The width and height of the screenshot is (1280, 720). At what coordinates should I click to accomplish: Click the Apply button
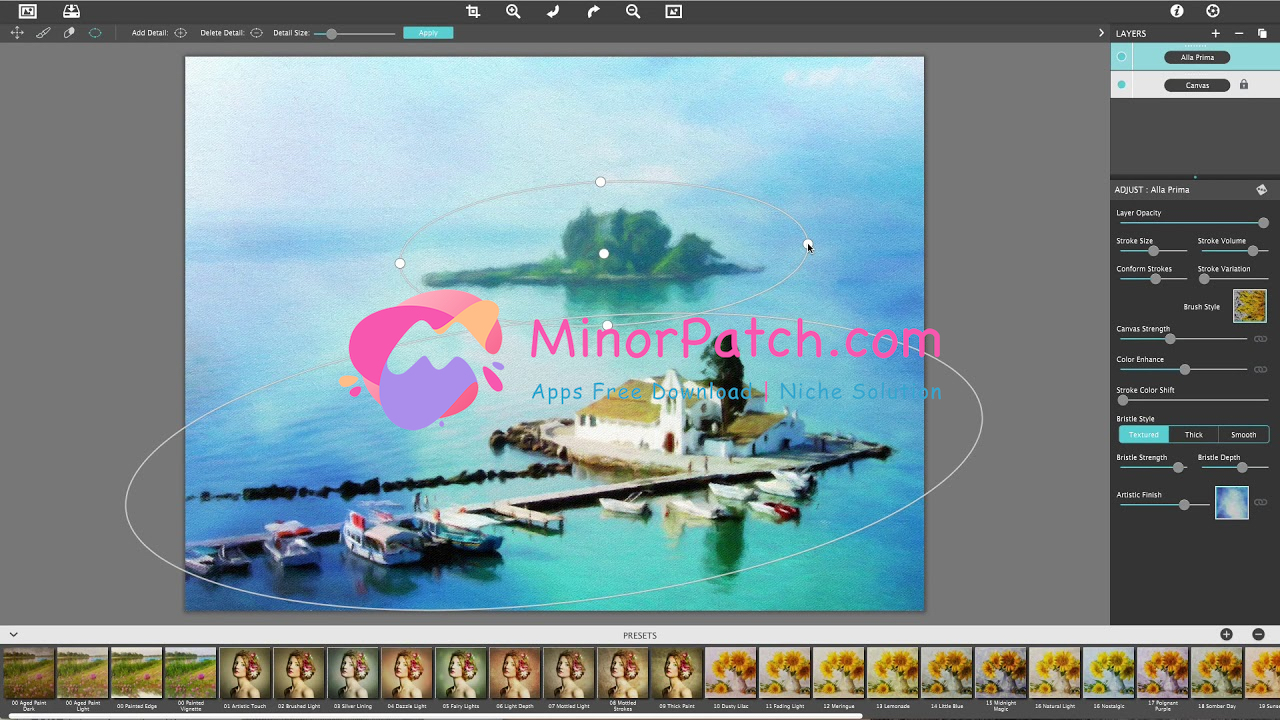tap(428, 33)
